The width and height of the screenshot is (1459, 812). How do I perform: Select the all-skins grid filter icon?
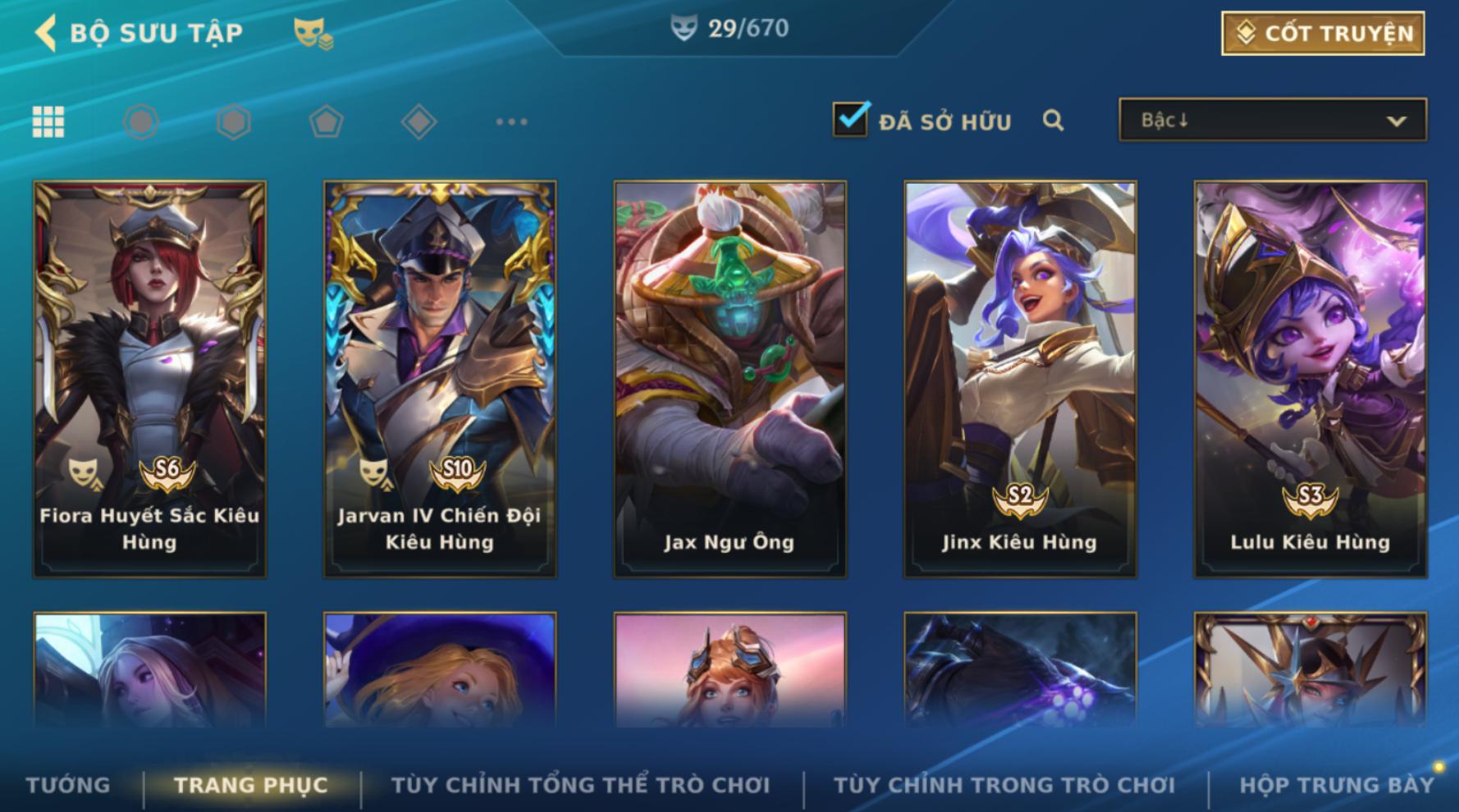[48, 122]
